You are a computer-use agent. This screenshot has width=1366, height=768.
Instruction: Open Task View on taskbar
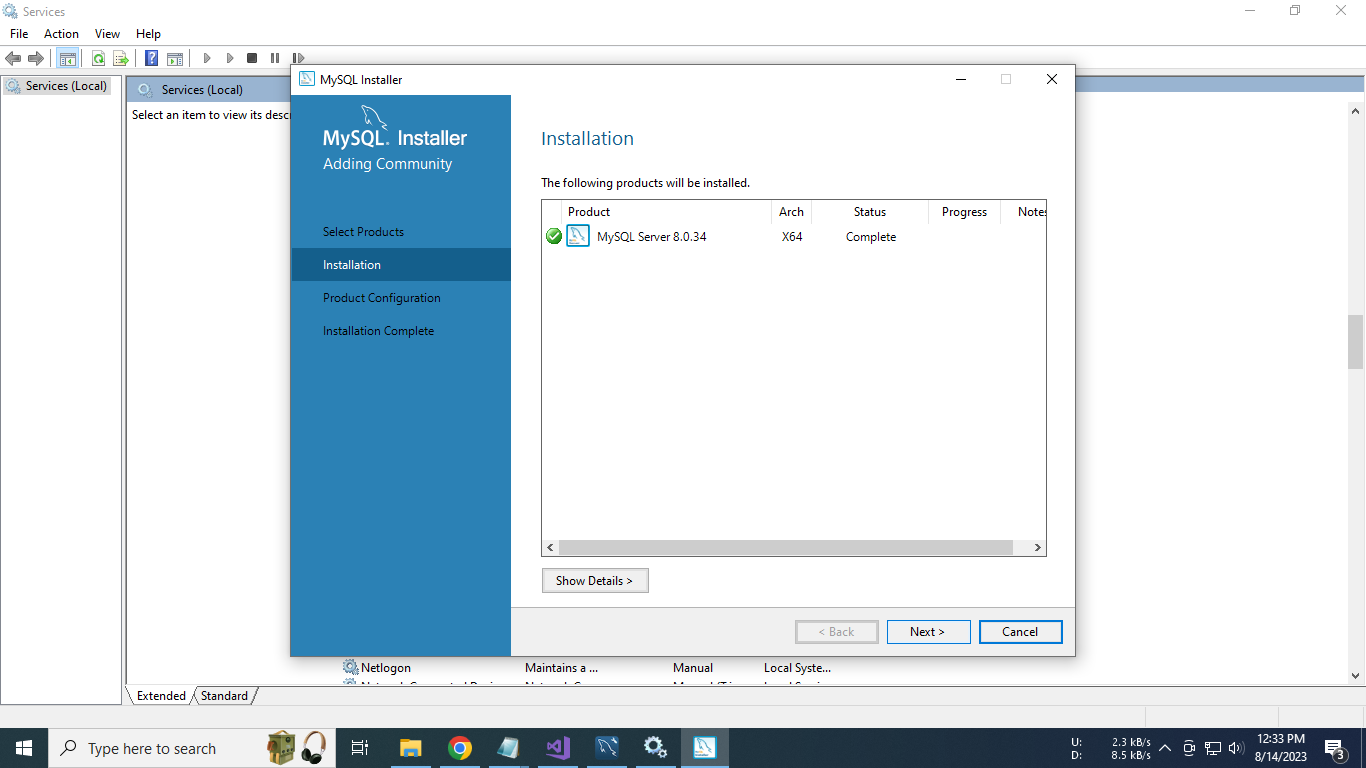click(360, 748)
